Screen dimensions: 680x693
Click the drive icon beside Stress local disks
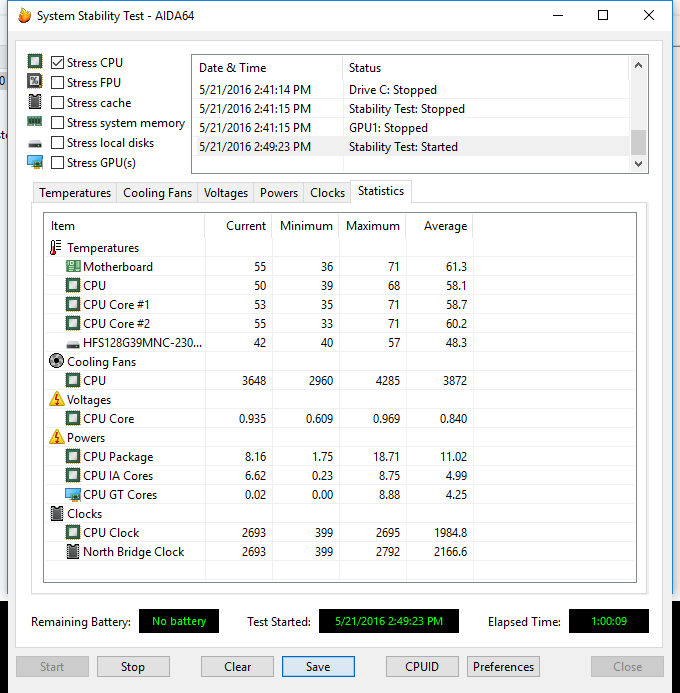[x=34, y=144]
